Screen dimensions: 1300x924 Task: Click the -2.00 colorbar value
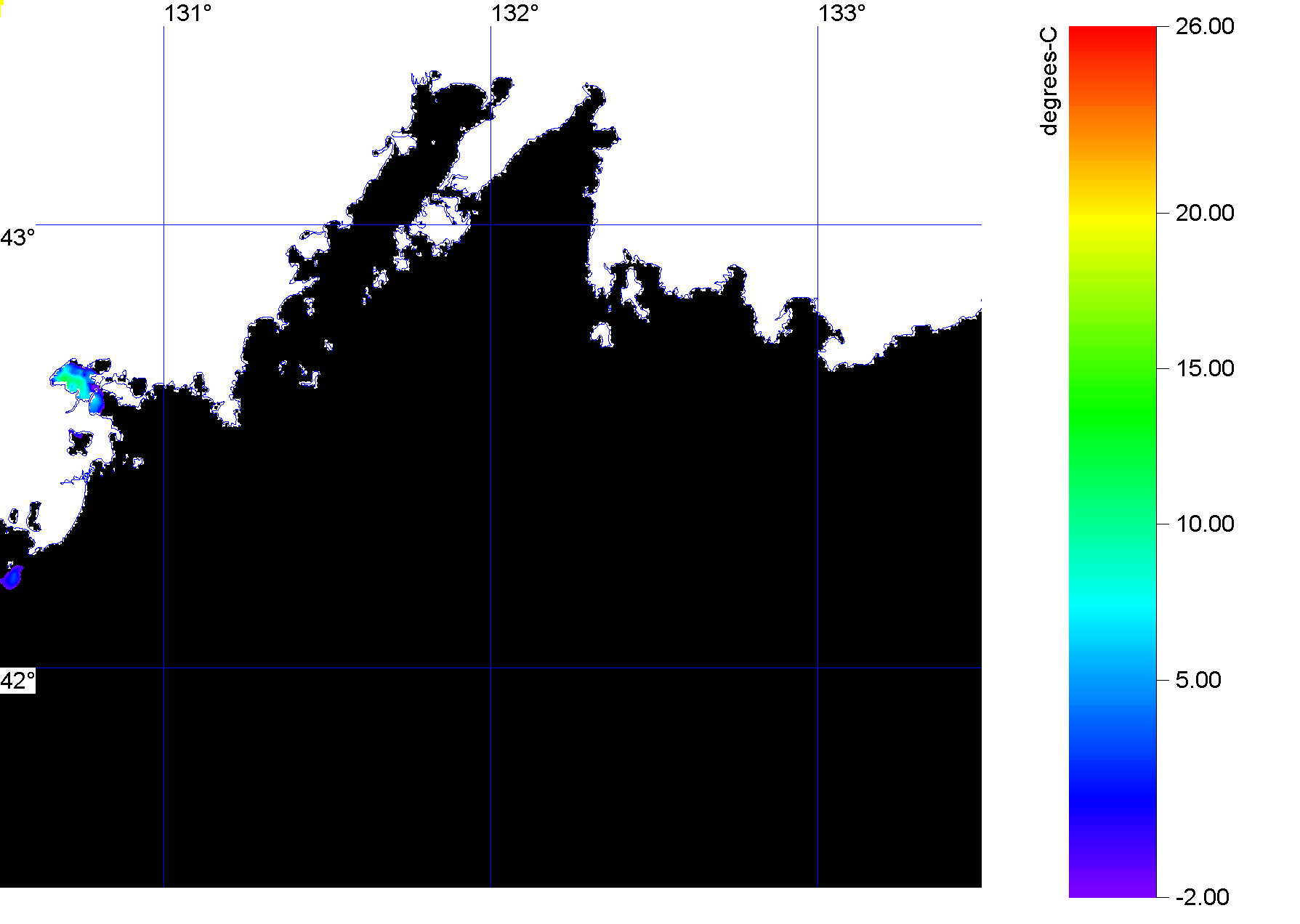(x=1202, y=897)
